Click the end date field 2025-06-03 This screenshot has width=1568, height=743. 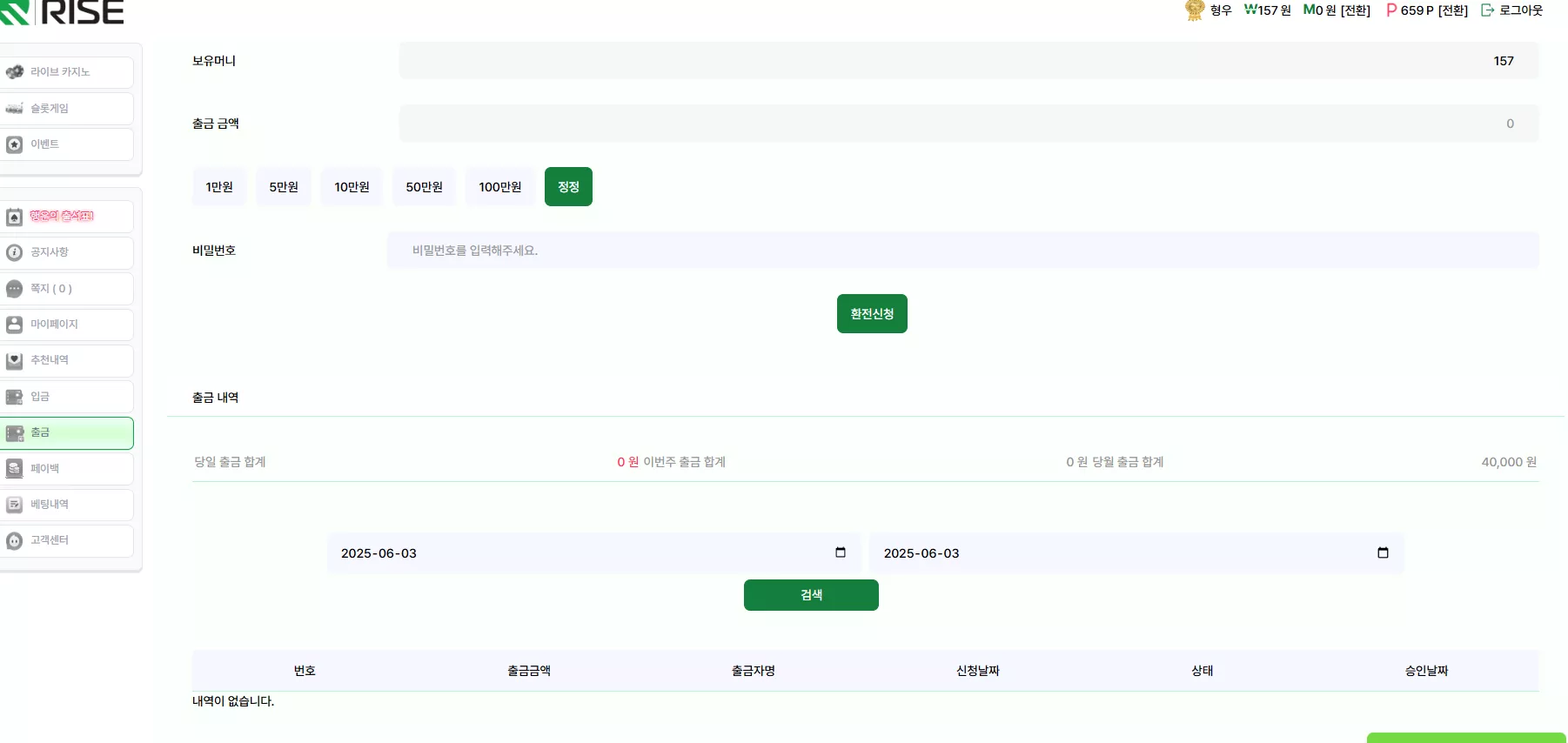point(1136,553)
